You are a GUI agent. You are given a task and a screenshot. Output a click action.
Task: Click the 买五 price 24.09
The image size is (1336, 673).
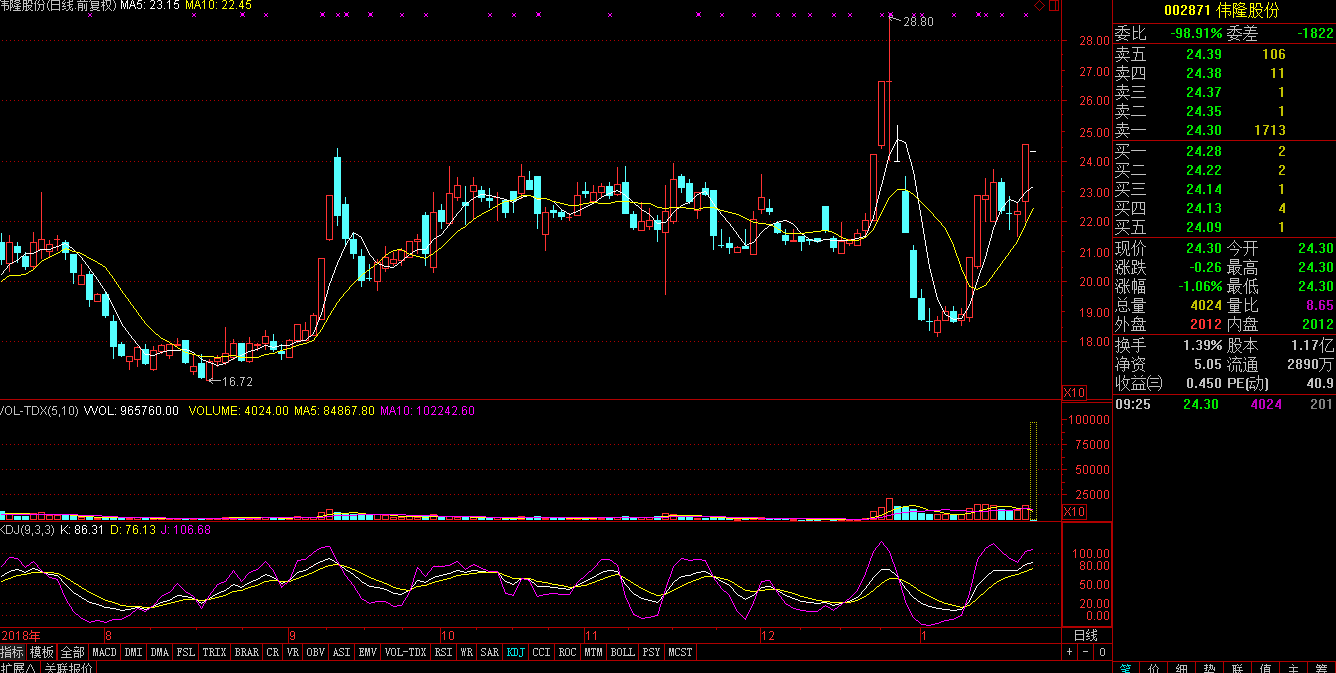1203,227
